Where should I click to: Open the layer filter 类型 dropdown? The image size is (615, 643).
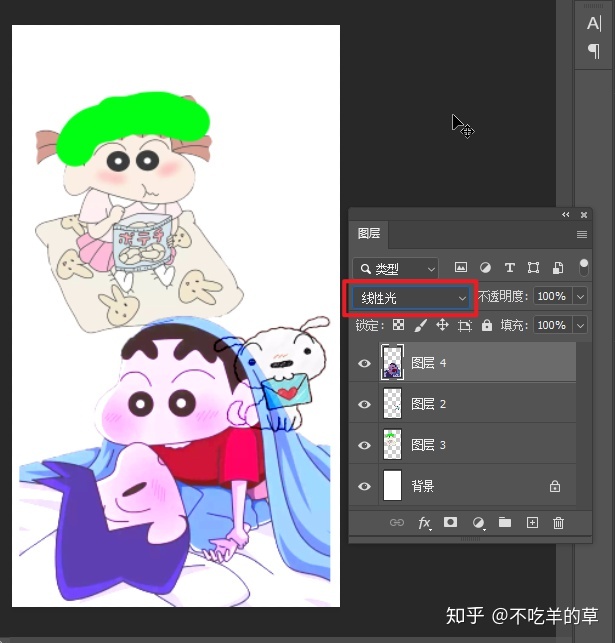pos(395,269)
